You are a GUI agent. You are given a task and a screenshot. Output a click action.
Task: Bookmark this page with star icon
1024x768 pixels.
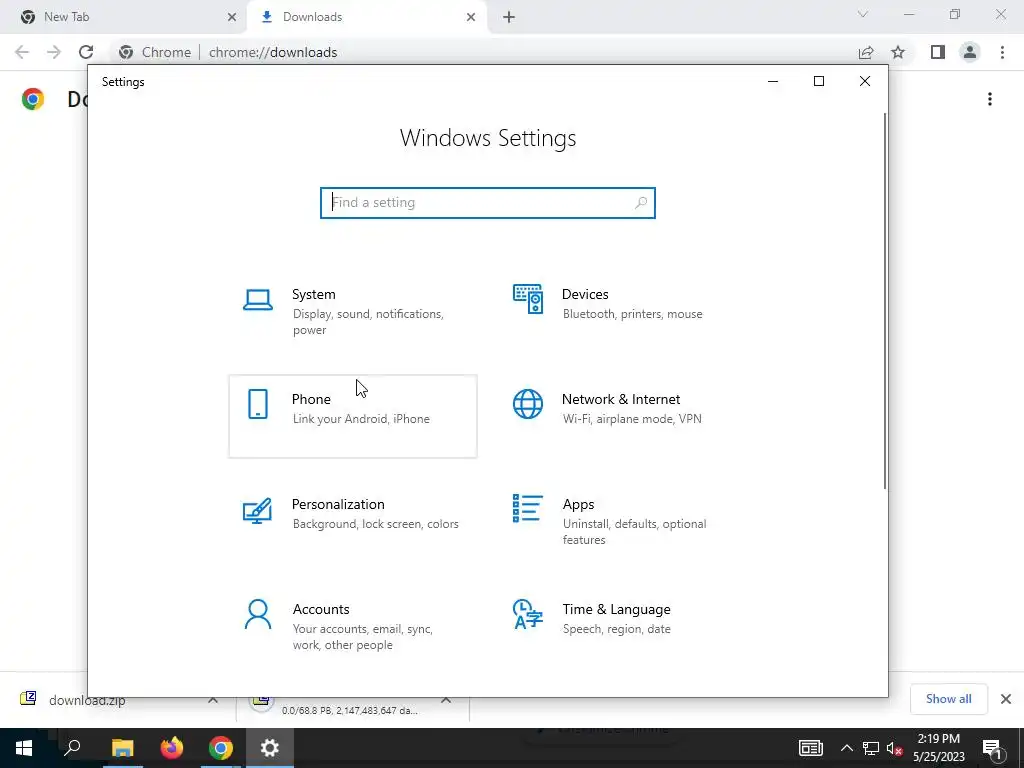click(x=899, y=52)
